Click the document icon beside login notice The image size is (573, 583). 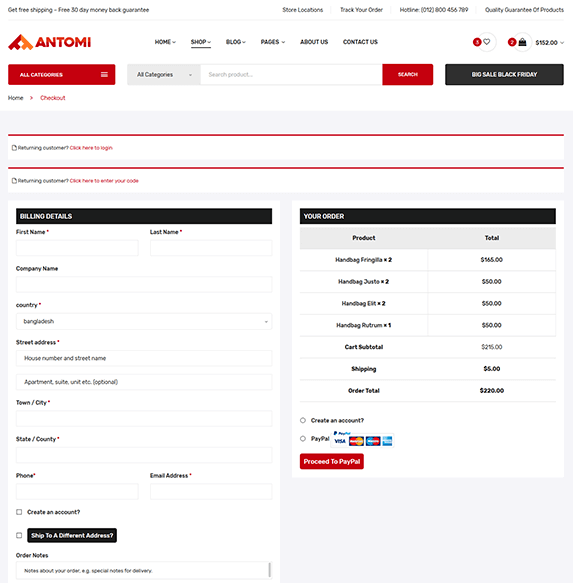[14, 148]
